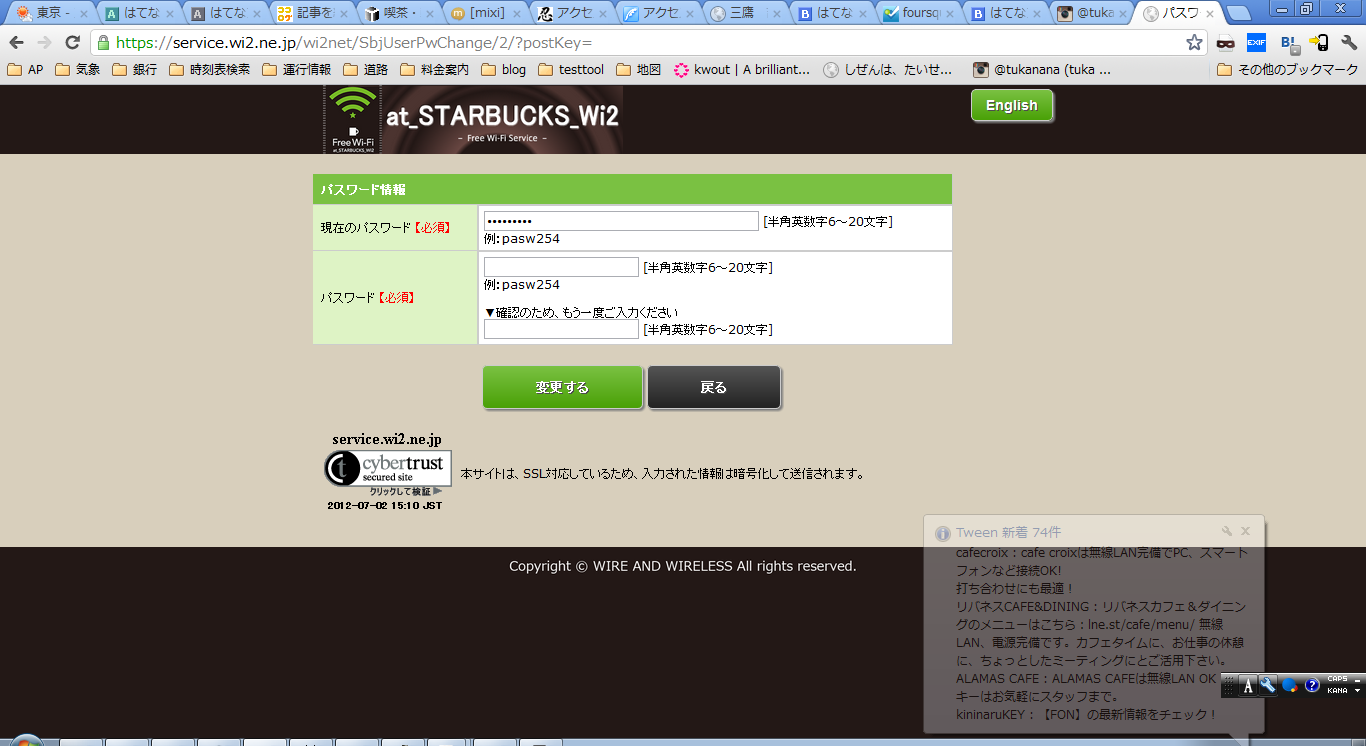The image size is (1366, 746).
Task: Open the 道路 bookmarks folder
Action: pyautogui.click(x=365, y=70)
